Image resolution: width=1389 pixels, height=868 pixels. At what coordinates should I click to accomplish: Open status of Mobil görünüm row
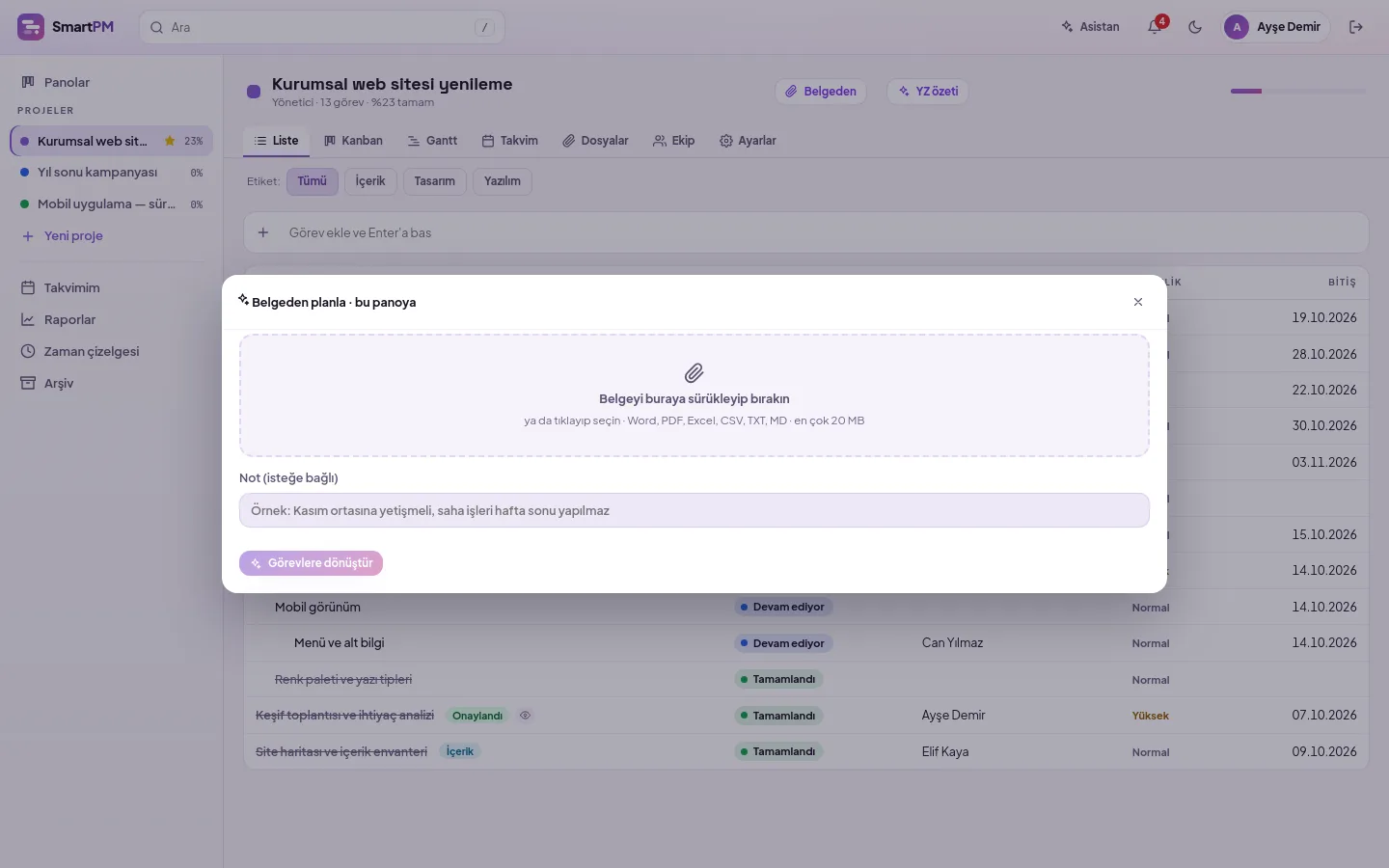point(783,608)
